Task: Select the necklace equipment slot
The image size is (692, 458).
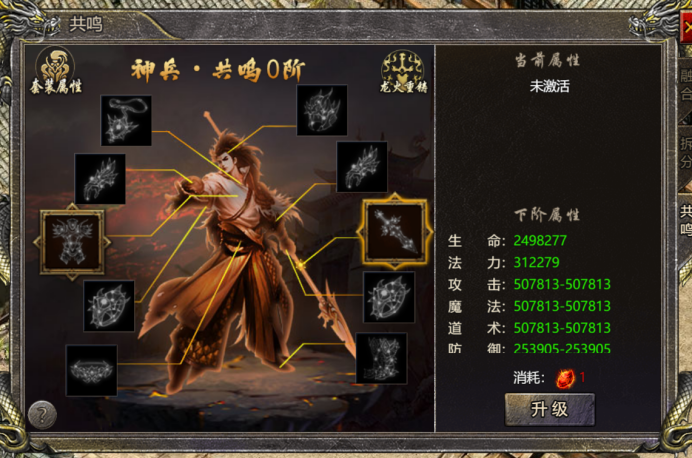Action: (x=126, y=120)
